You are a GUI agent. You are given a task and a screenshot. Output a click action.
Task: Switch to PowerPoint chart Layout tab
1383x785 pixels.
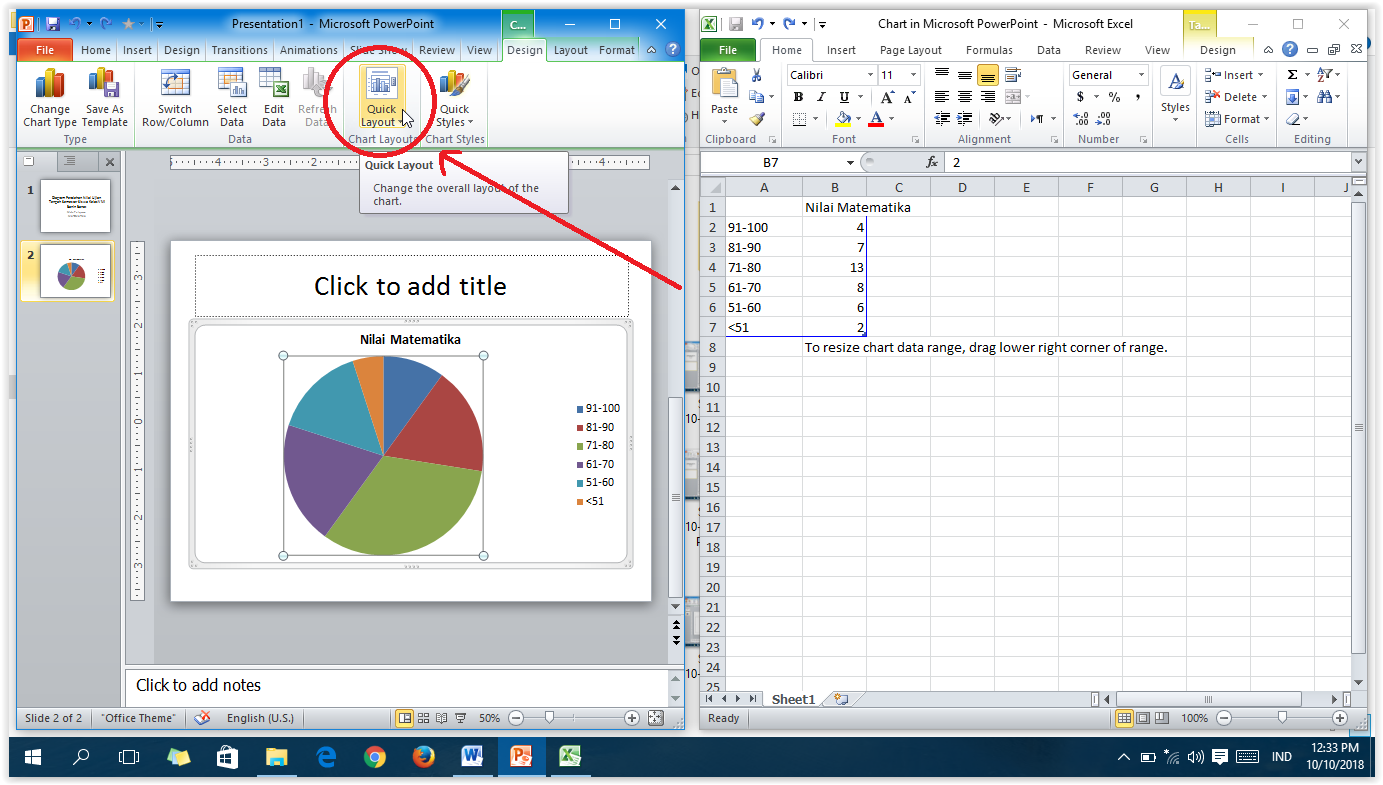coord(571,50)
